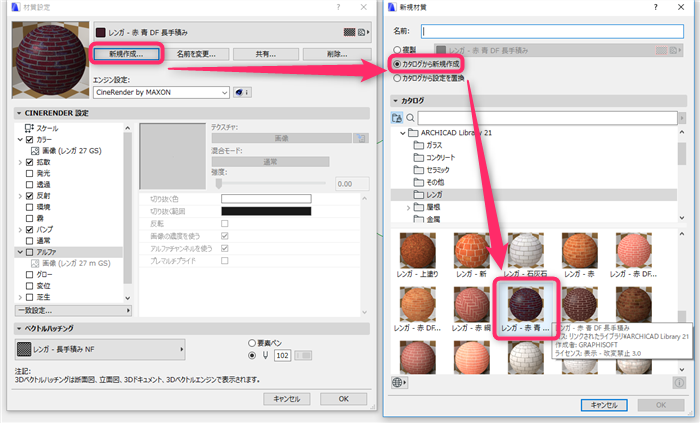Click the pen icon next to the 102 field
The width and height of the screenshot is (700, 423).
(x=265, y=355)
